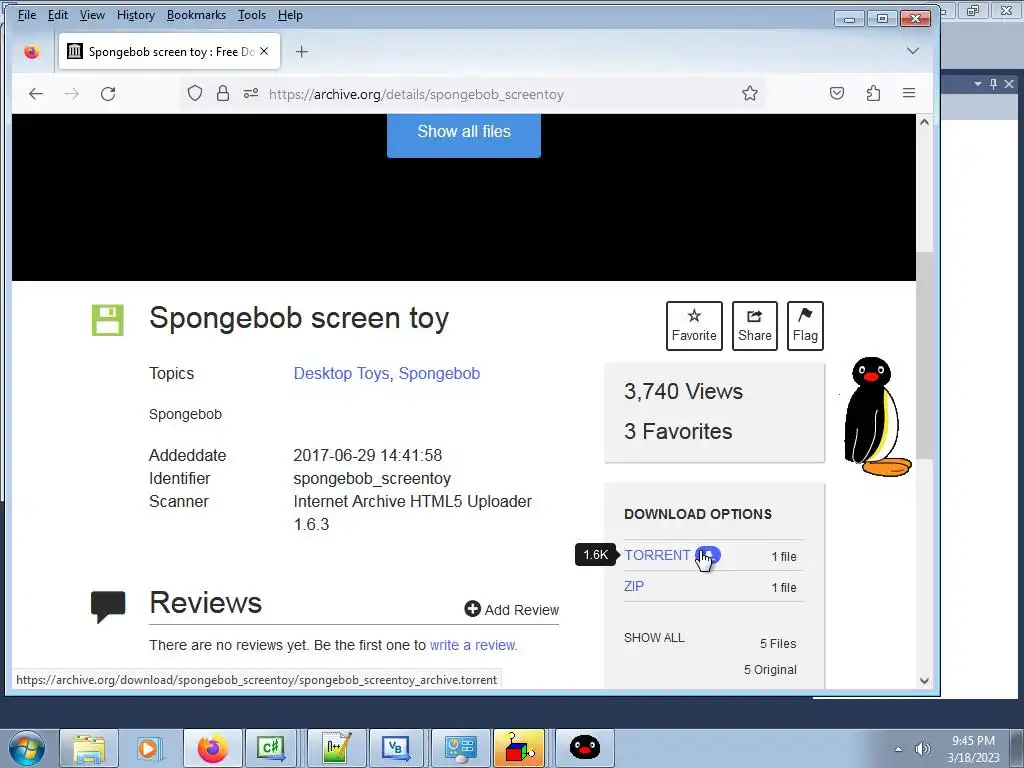Open the Bookmarks menu
This screenshot has width=1024, height=768.
[196, 14]
